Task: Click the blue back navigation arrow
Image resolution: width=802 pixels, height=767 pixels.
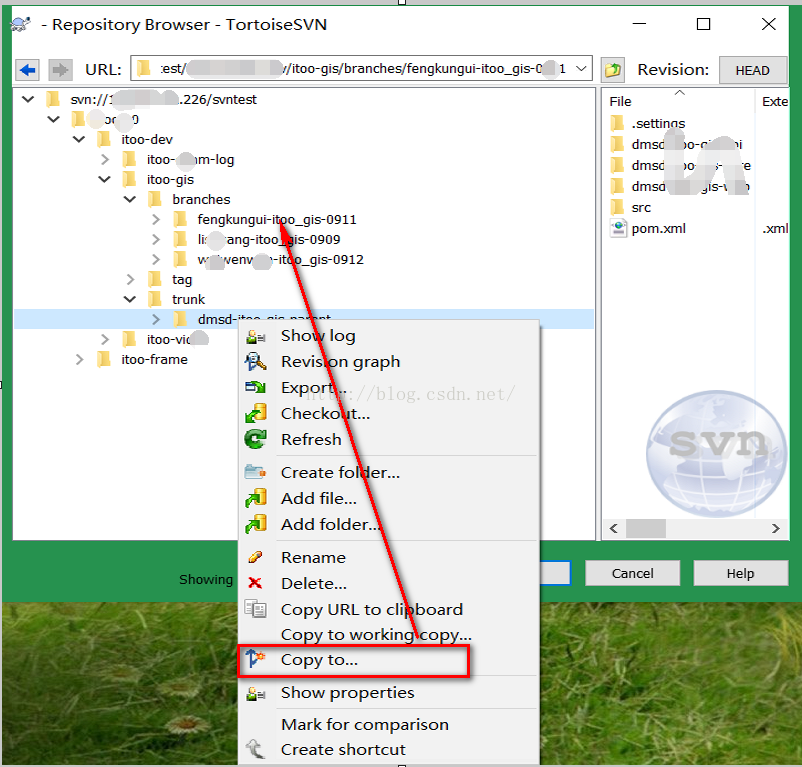Action: [x=28, y=70]
